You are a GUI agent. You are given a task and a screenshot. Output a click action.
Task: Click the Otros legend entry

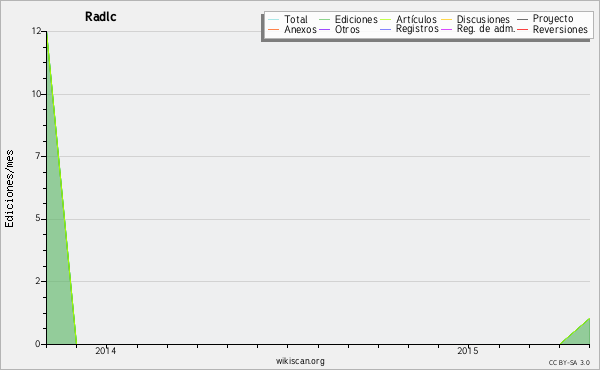coord(339,29)
